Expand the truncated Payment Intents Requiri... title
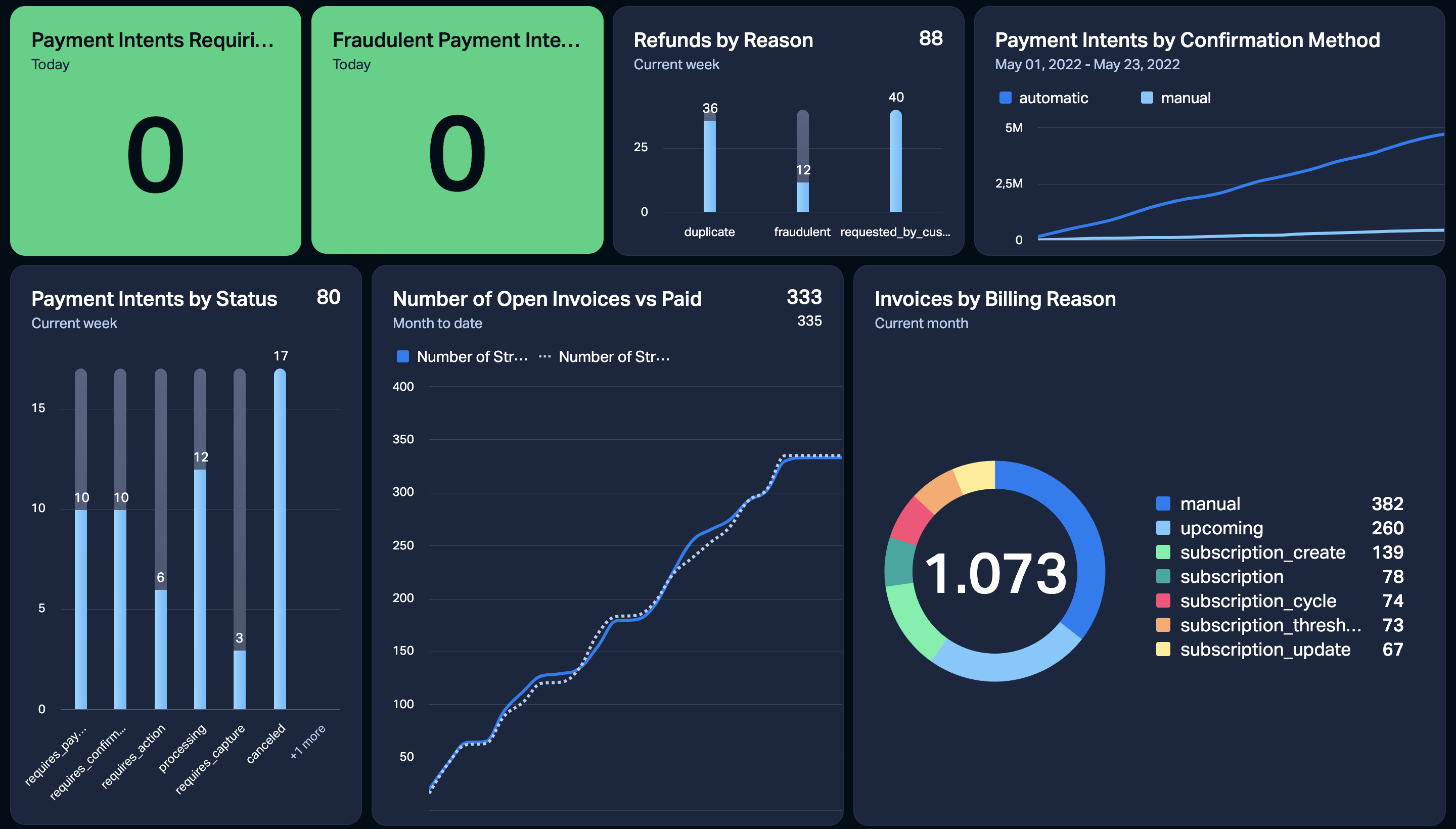Screen dimensions: 1456x829 (153, 40)
